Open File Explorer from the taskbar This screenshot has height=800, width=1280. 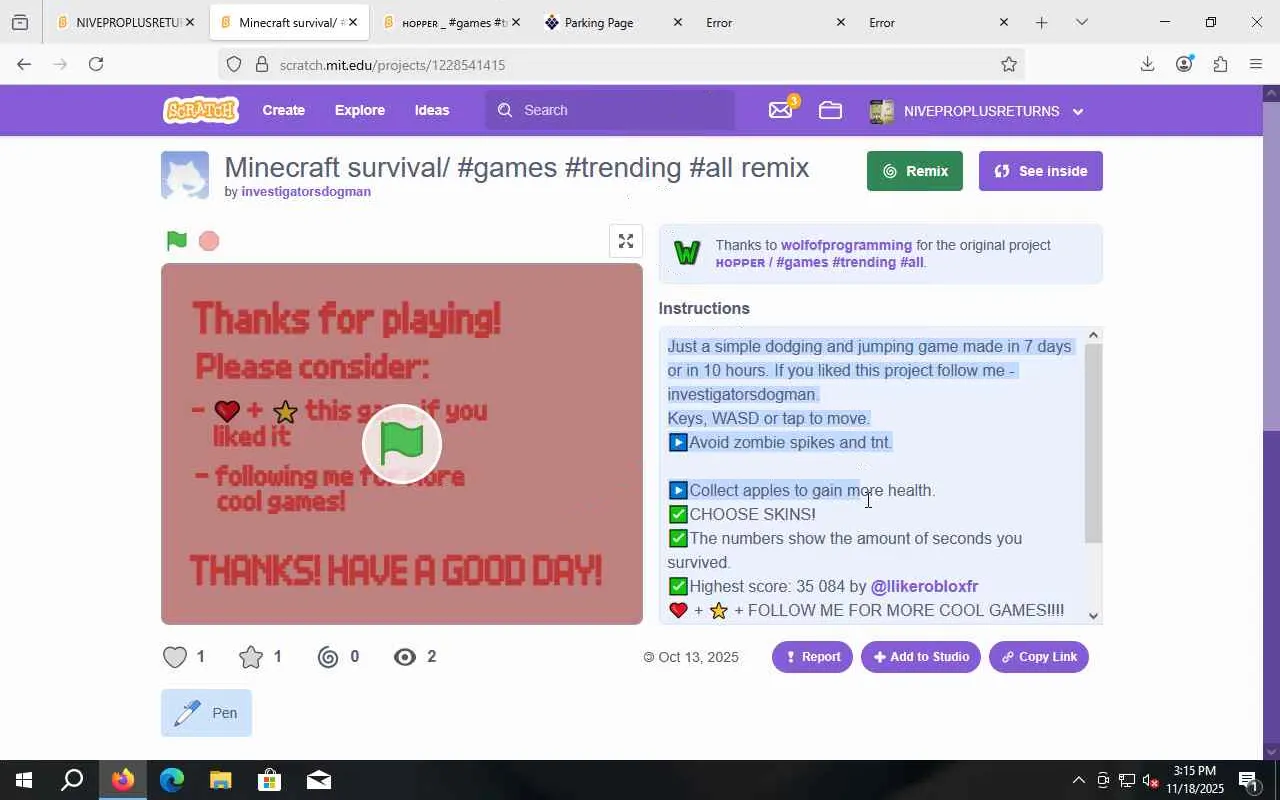[220, 780]
